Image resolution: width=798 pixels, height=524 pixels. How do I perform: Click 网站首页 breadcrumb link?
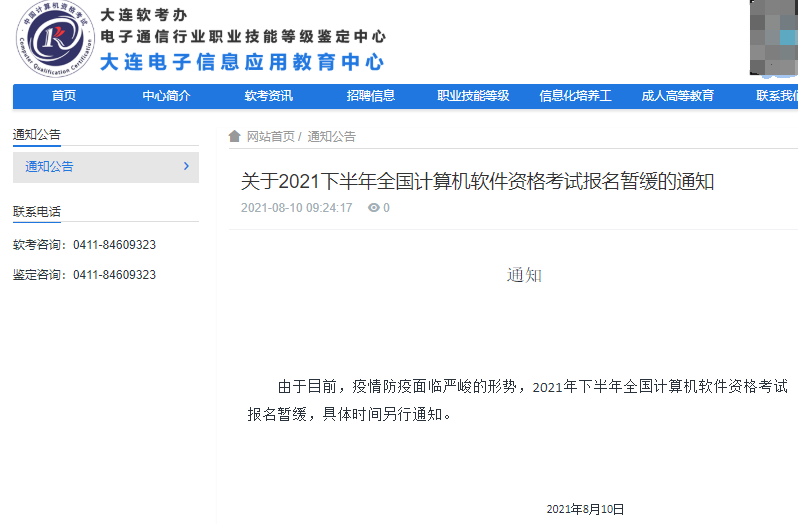click(x=270, y=137)
